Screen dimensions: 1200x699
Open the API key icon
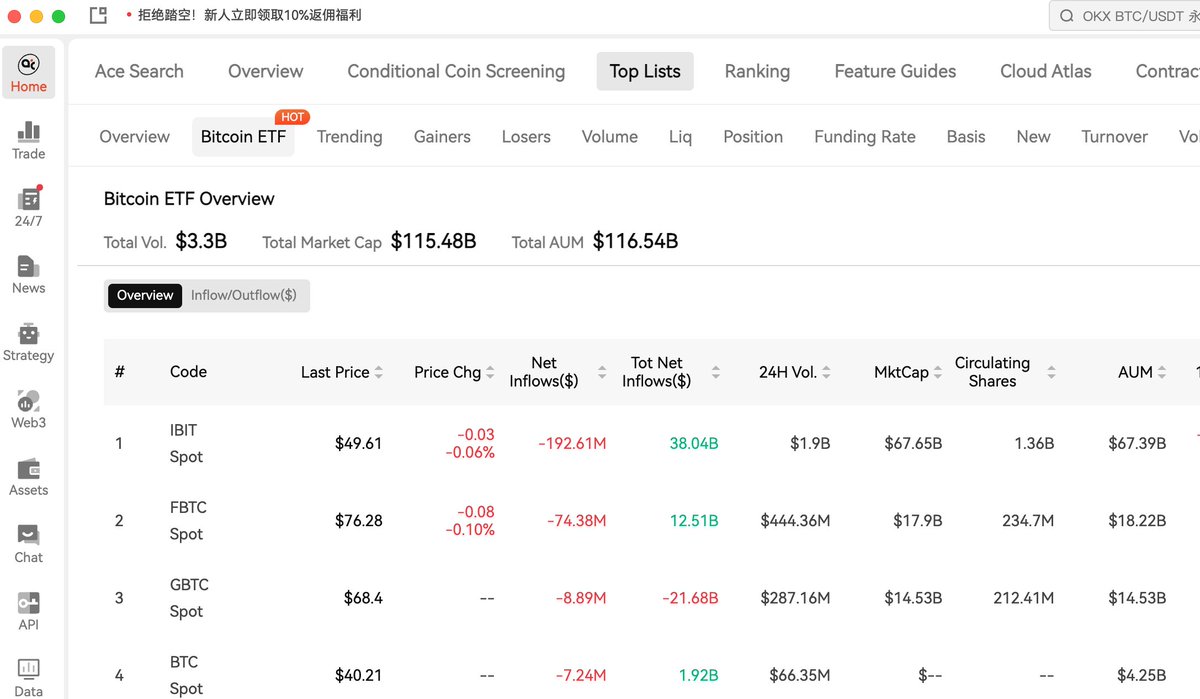pyautogui.click(x=29, y=611)
